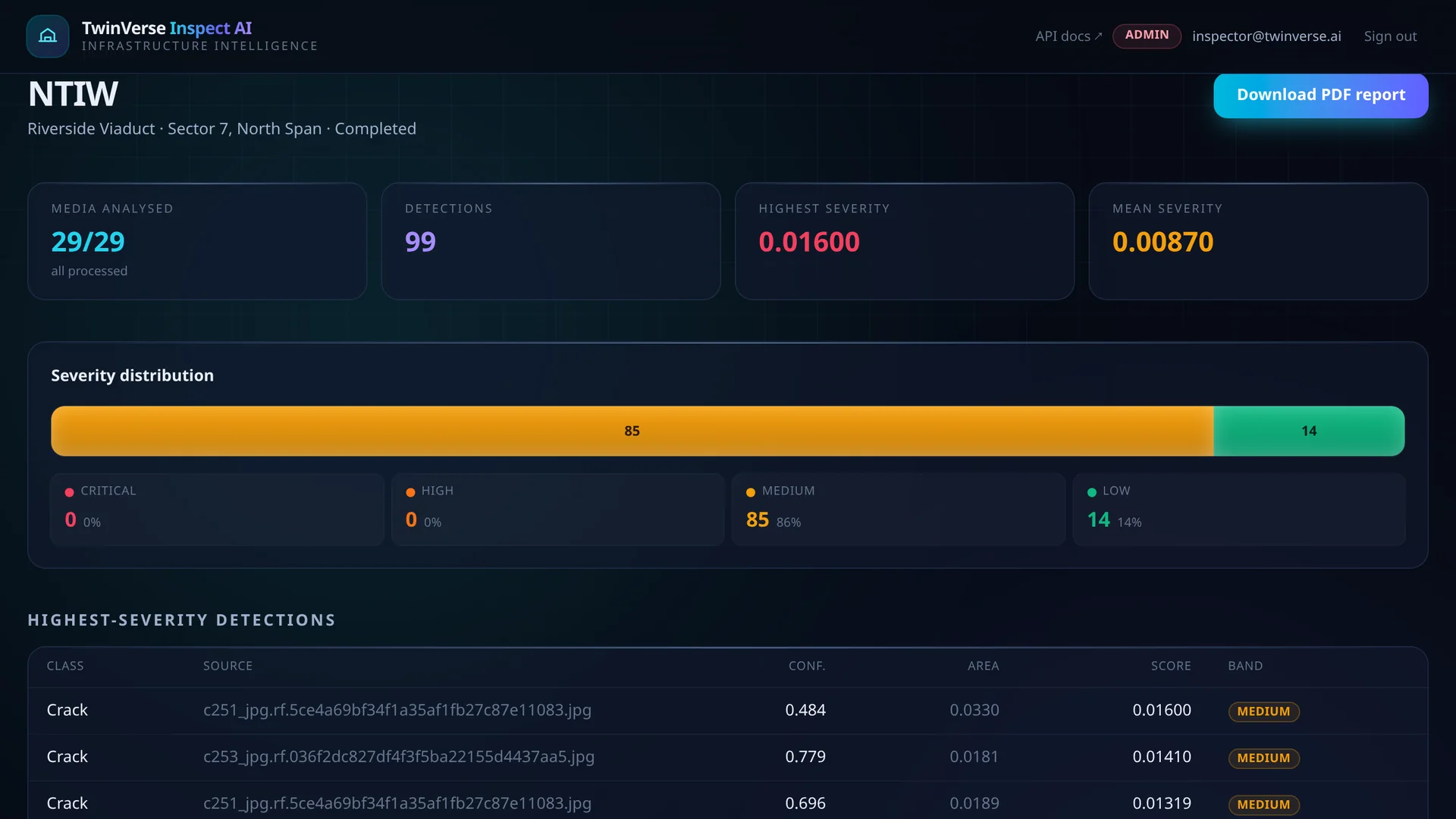
Task: Click the area value 0.0181
Action: pos(974,757)
